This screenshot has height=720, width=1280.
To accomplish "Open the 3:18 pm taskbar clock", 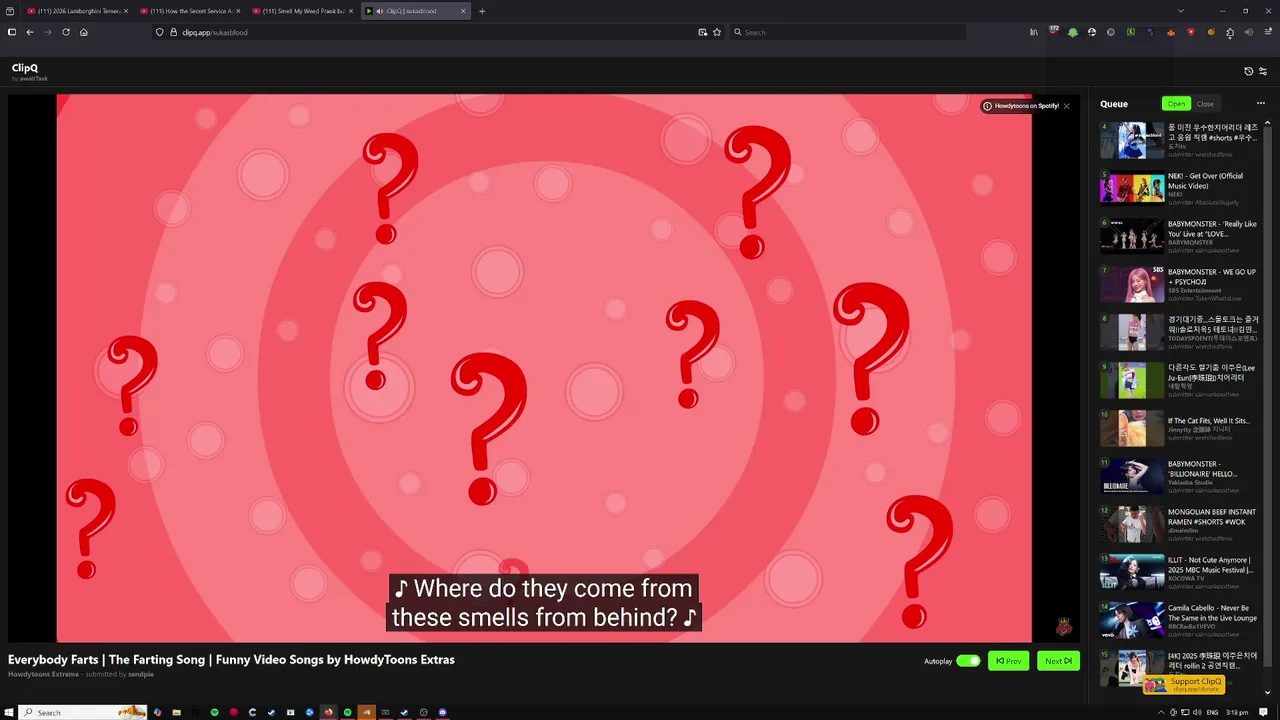I will pyautogui.click(x=1237, y=712).
